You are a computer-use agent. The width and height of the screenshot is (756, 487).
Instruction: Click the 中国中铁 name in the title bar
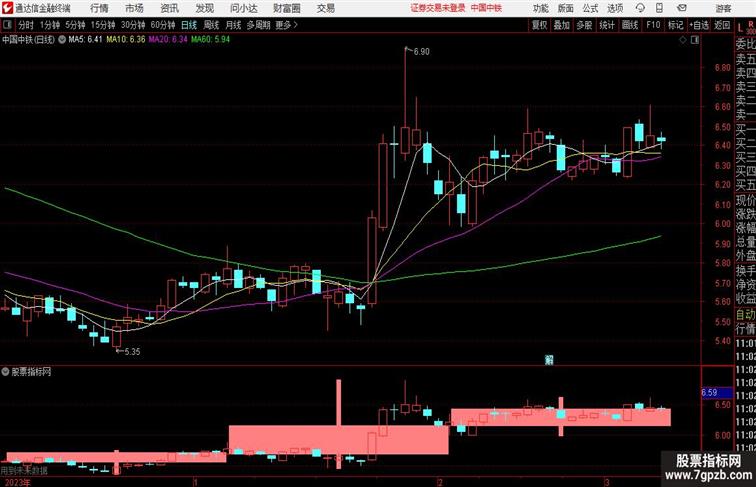coord(486,8)
